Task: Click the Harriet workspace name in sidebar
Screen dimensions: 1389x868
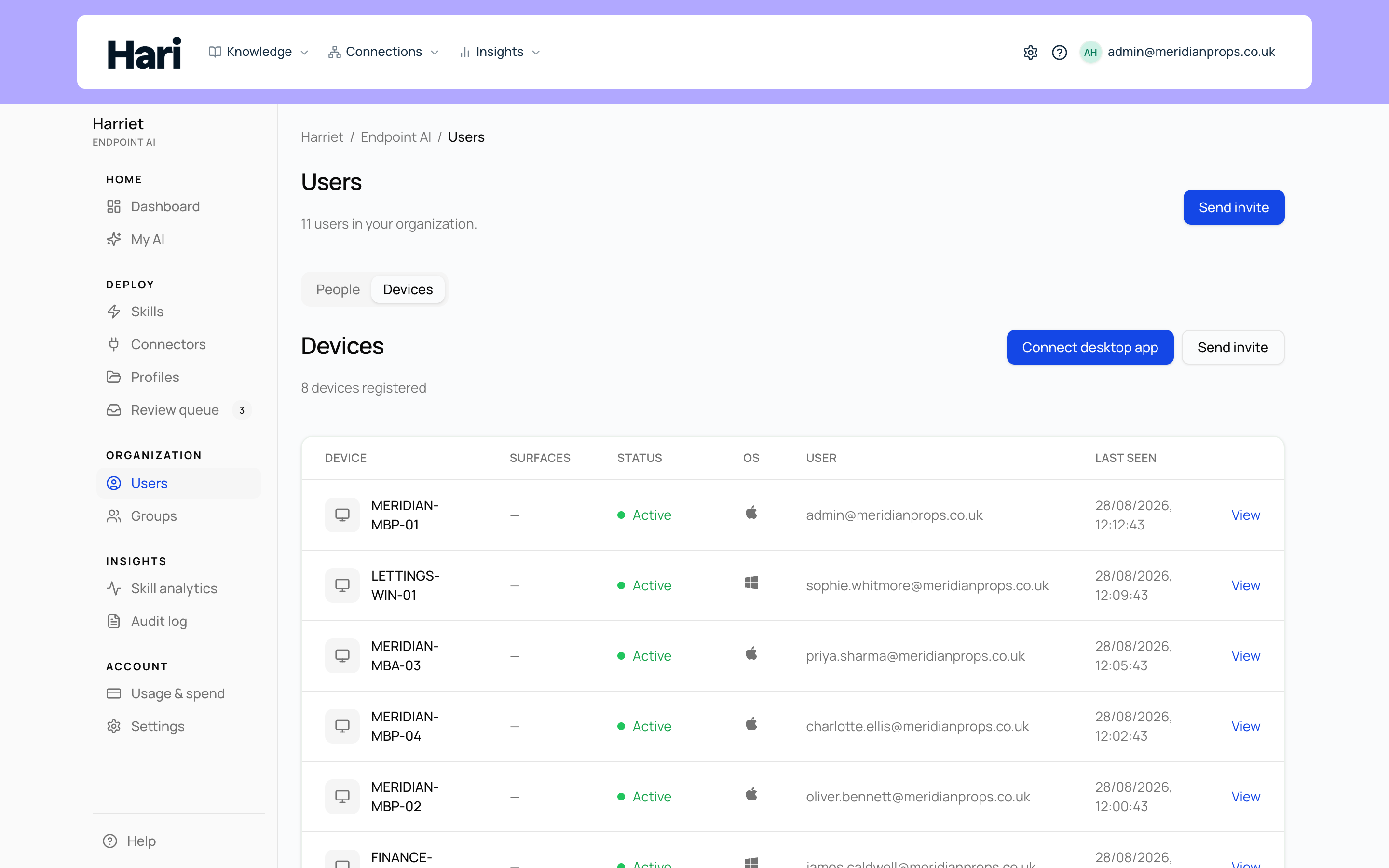Action: pyautogui.click(x=118, y=124)
